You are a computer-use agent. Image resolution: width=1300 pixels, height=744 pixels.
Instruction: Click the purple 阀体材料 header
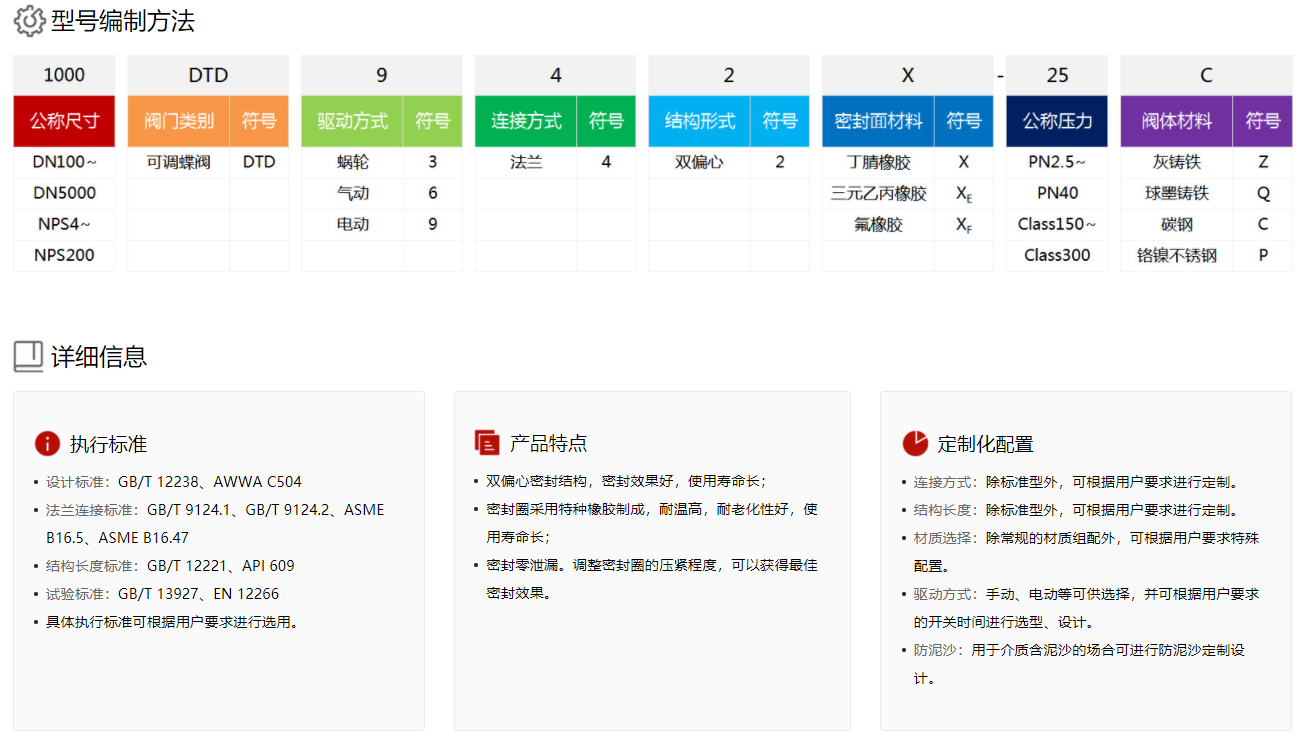(1176, 121)
